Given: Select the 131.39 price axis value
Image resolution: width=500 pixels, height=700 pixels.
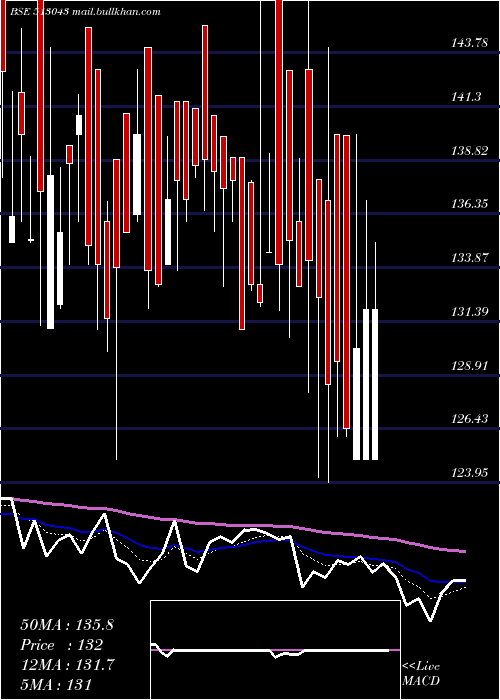Looking at the screenshot, I should [x=469, y=312].
